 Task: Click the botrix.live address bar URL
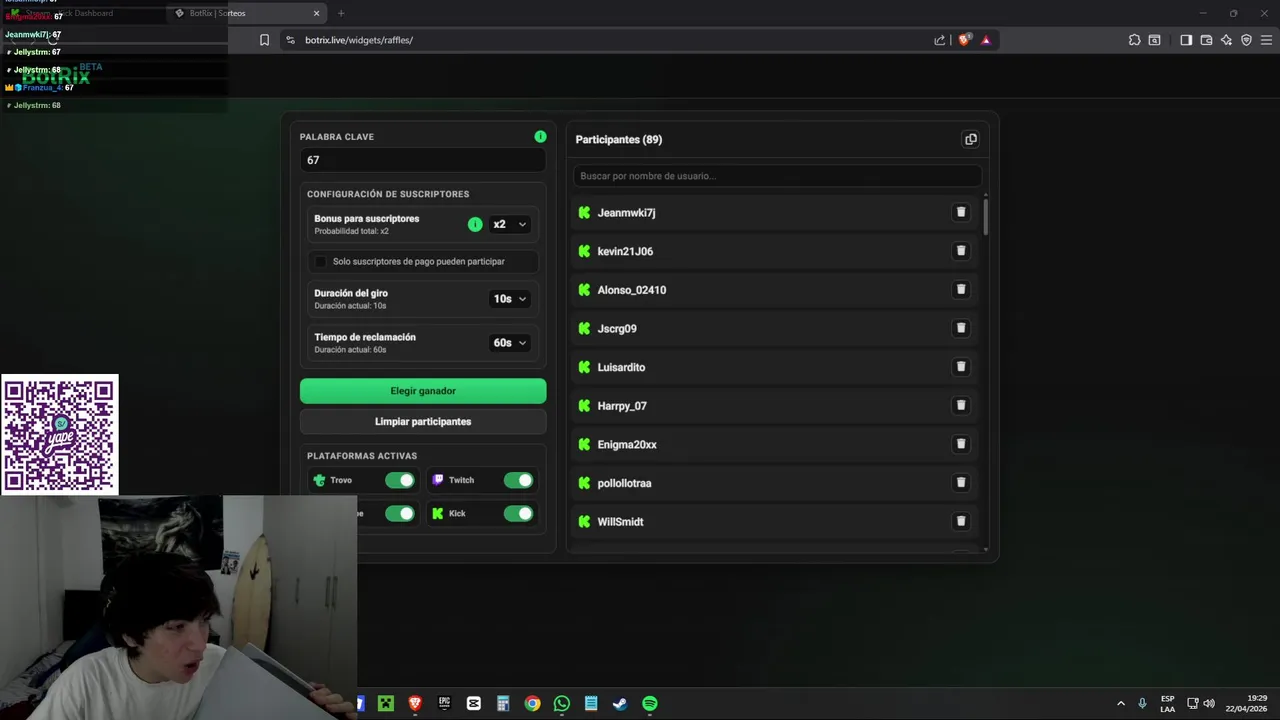pyautogui.click(x=359, y=40)
